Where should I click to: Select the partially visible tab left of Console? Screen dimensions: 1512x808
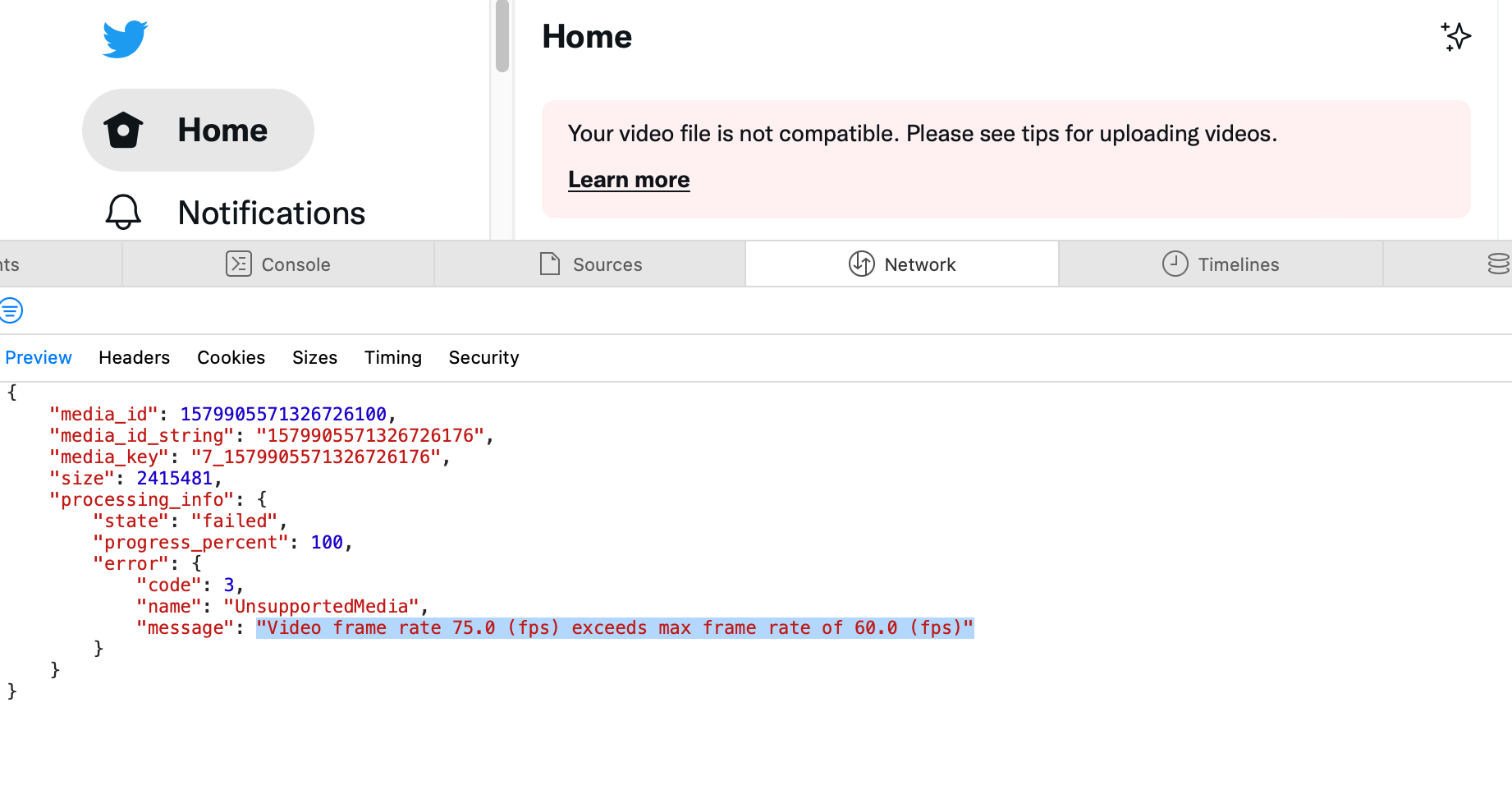click(x=33, y=264)
